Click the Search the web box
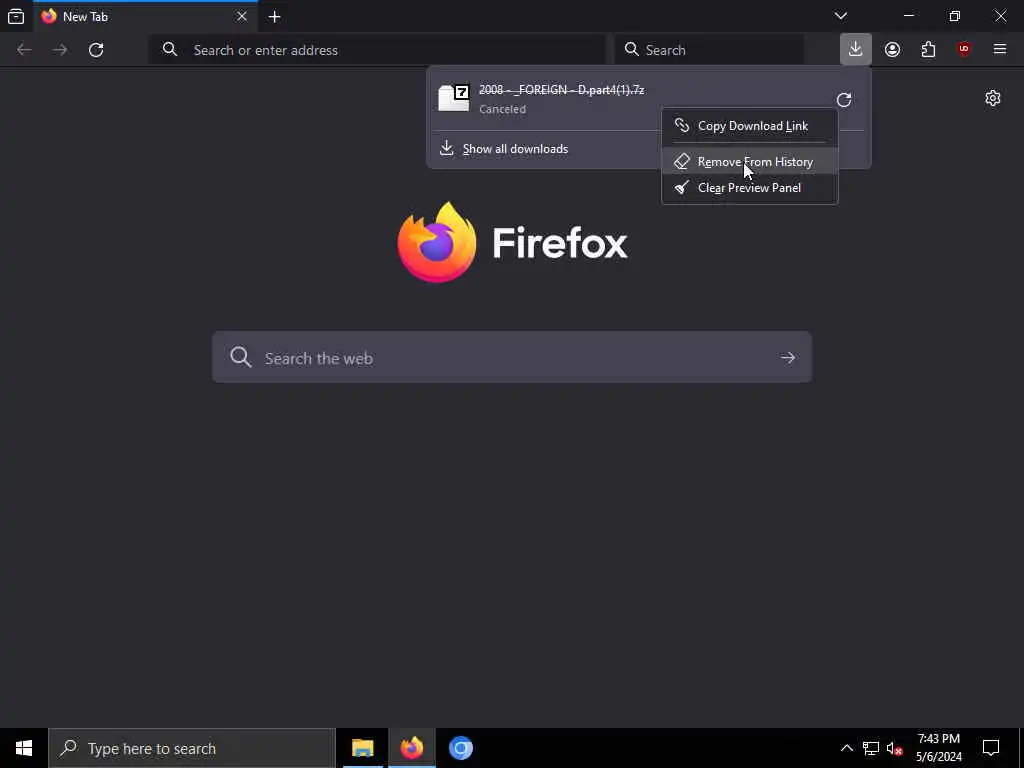 click(512, 357)
